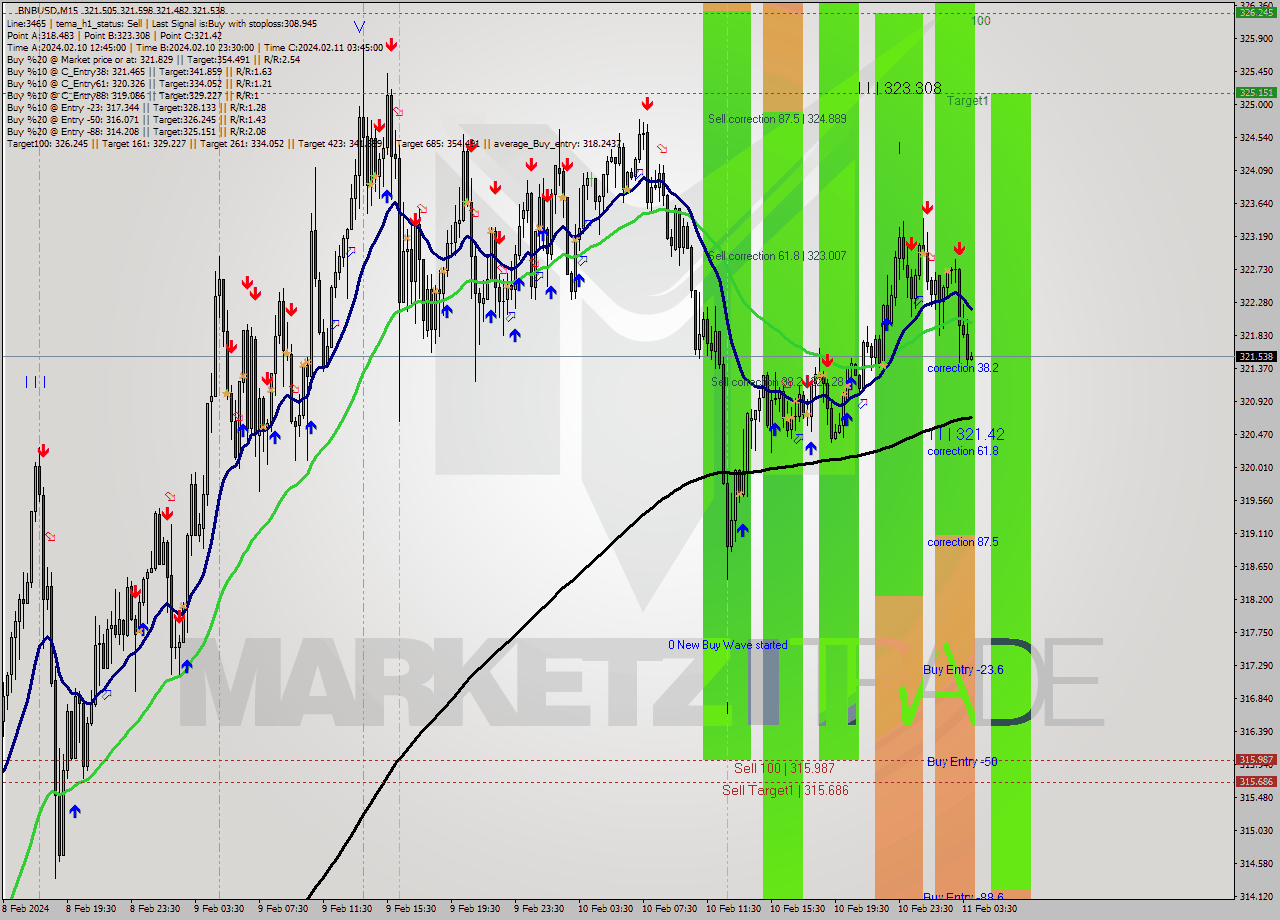Select 'Sell correction 87.5 | 324.889' label
The image size is (1280, 920).
[777, 118]
